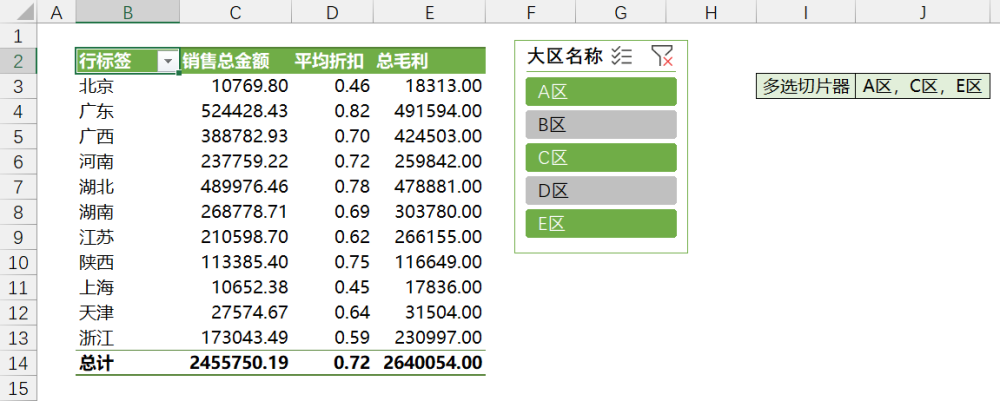Click the grand total 2455750.19
This screenshot has height=401, width=1000.
click(x=235, y=363)
